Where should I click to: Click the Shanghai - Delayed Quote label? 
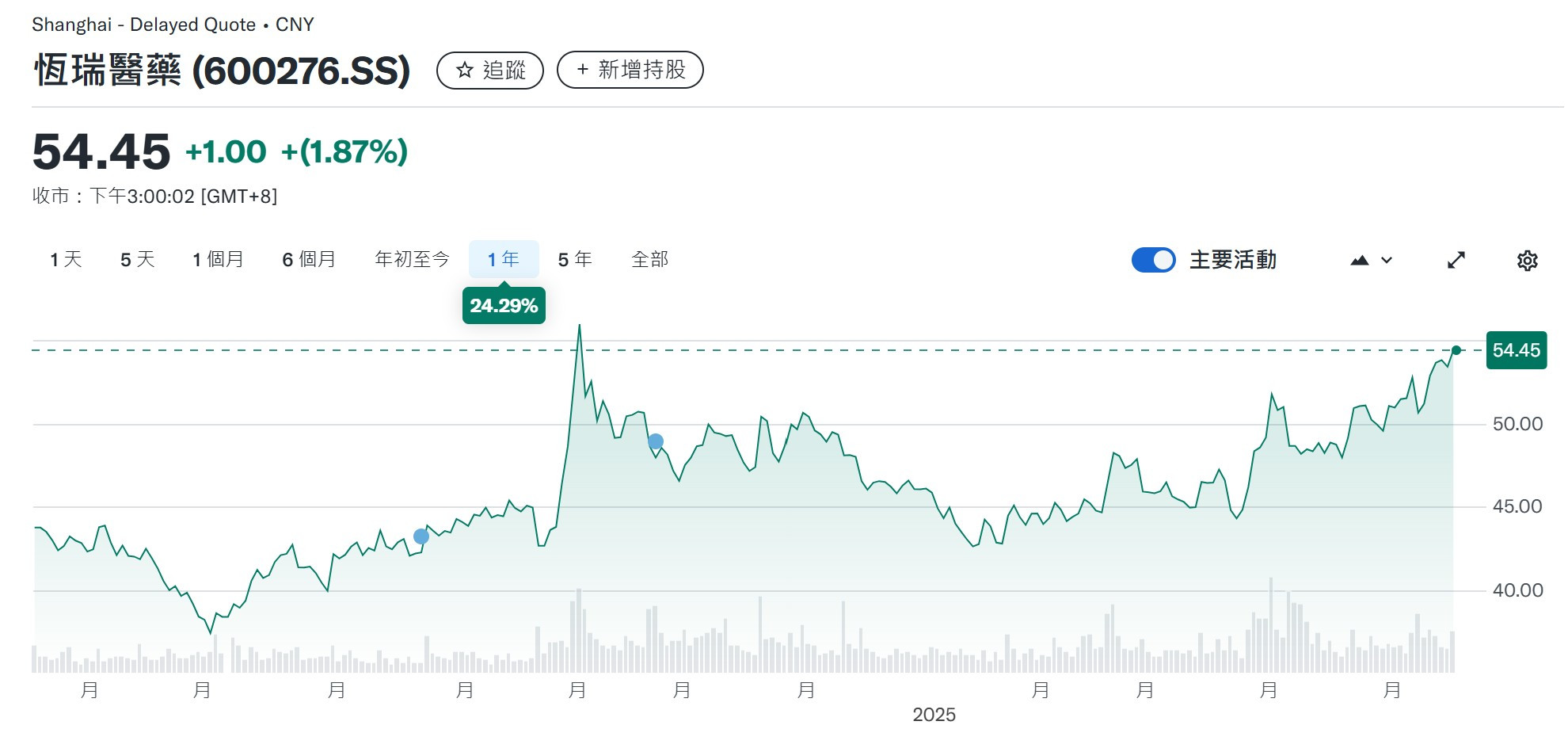tap(143, 25)
